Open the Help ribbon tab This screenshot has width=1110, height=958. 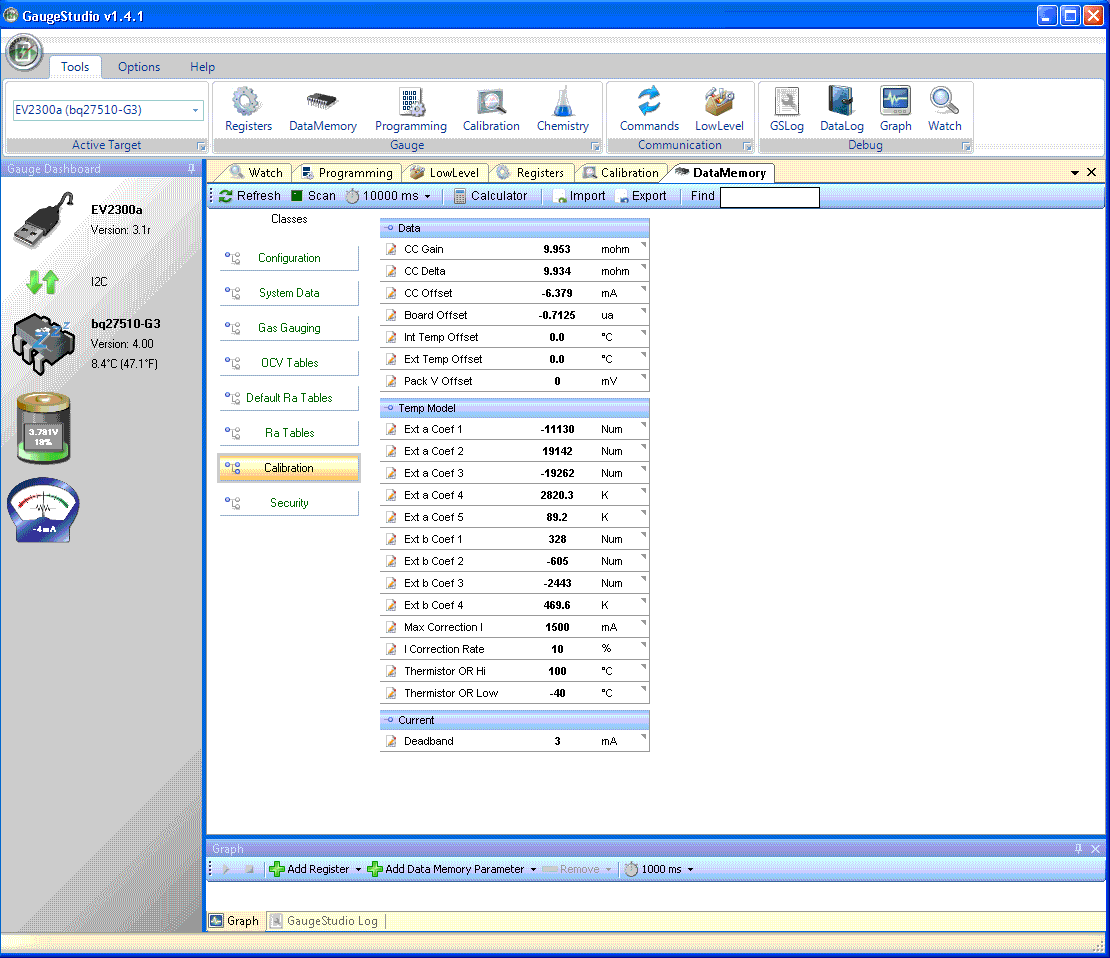[202, 67]
